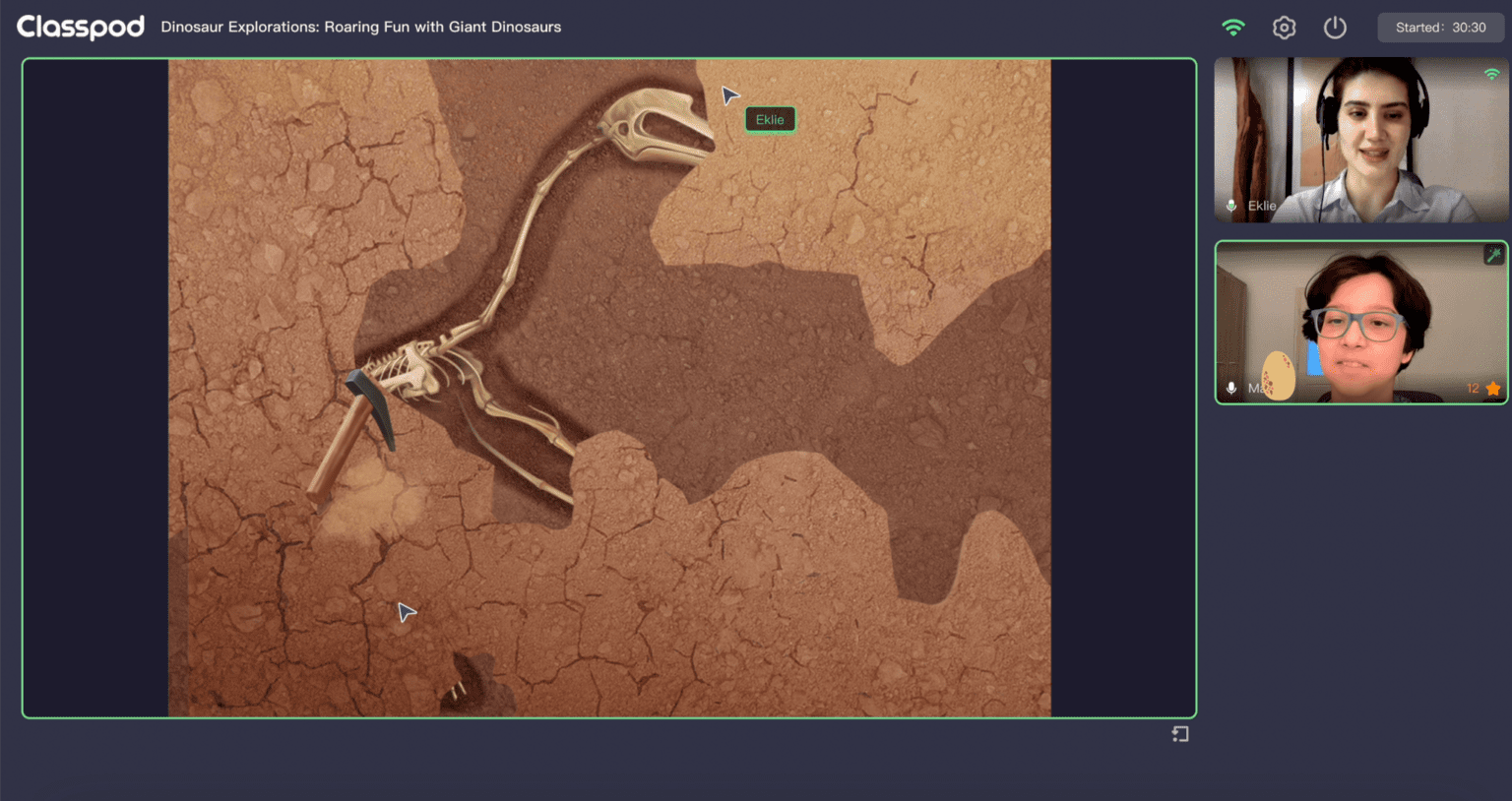Click the power icon to leave class
This screenshot has width=1512, height=801.
pos(1335,28)
